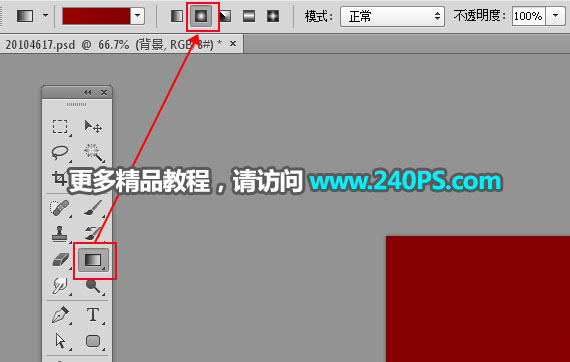Switch to the 20104617.psd document tab
Image resolution: width=570 pixels, height=362 pixels.
[x=114, y=45]
